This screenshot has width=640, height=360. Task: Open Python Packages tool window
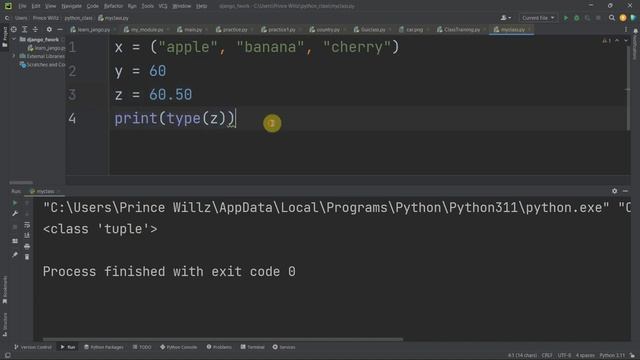click(104, 347)
